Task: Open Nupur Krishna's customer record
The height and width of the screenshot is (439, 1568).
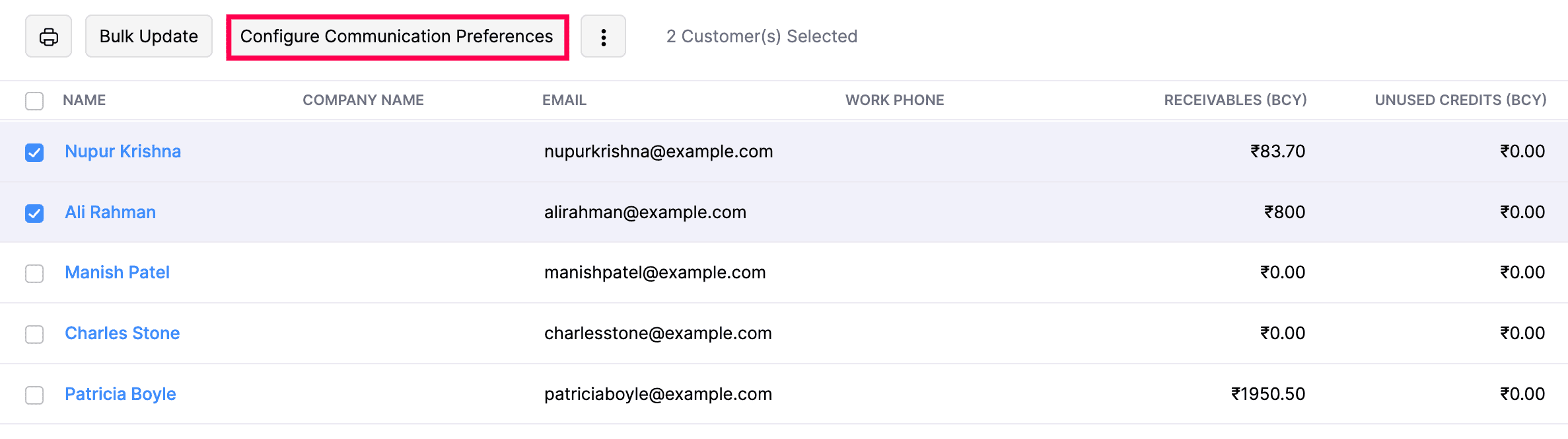Action: (x=123, y=151)
